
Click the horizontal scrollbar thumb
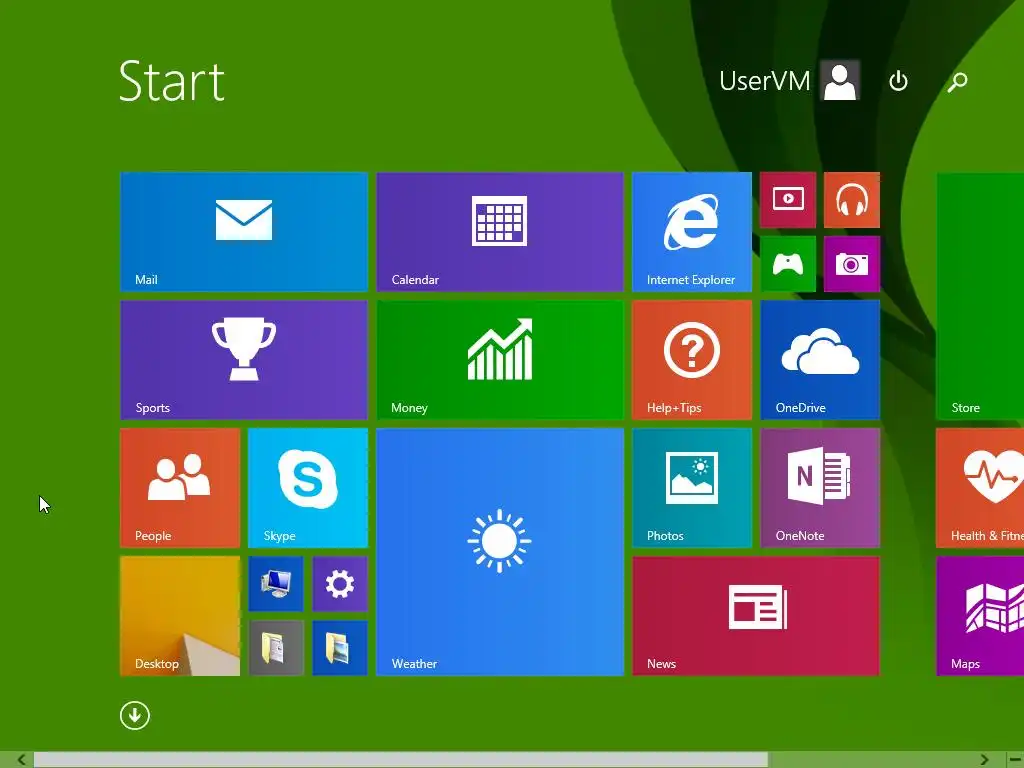pyautogui.click(x=401, y=760)
